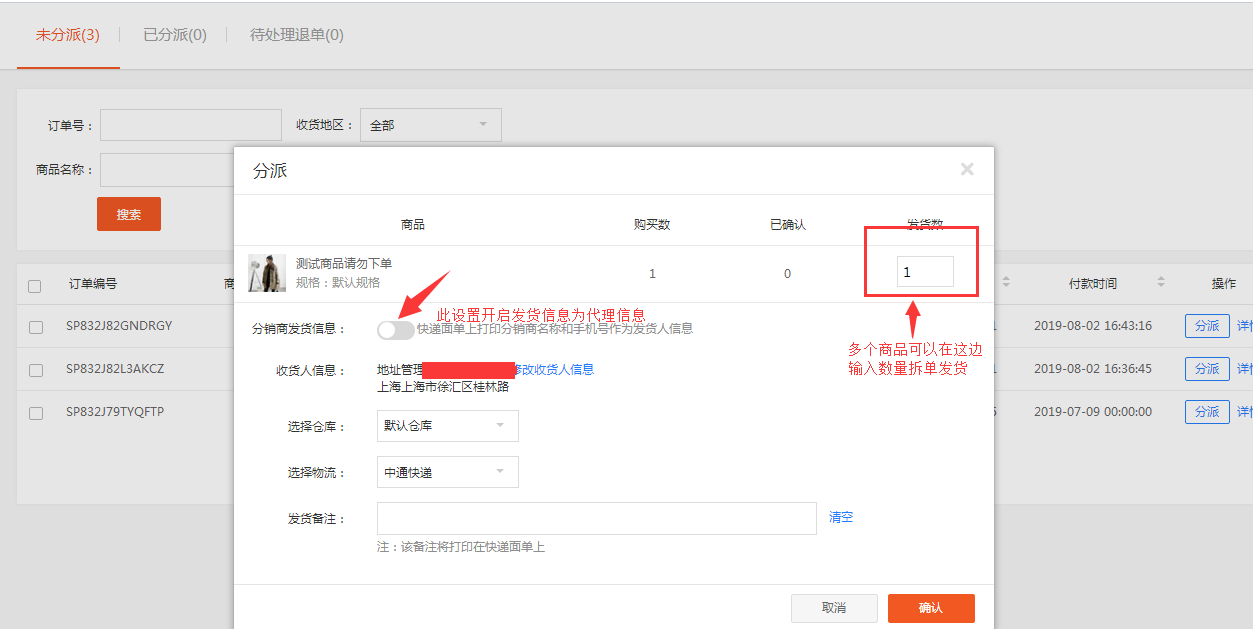1253x629 pixels.
Task: Check the box for order SP832J82GNDRGY
Action: [35, 327]
